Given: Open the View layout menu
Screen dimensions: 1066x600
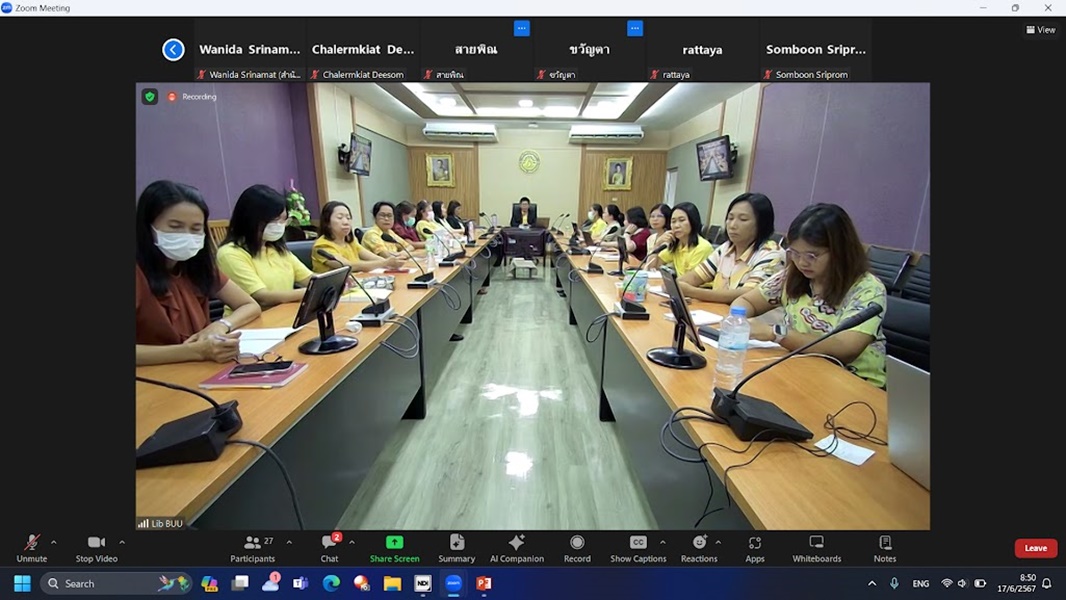Looking at the screenshot, I should pyautogui.click(x=1040, y=30).
